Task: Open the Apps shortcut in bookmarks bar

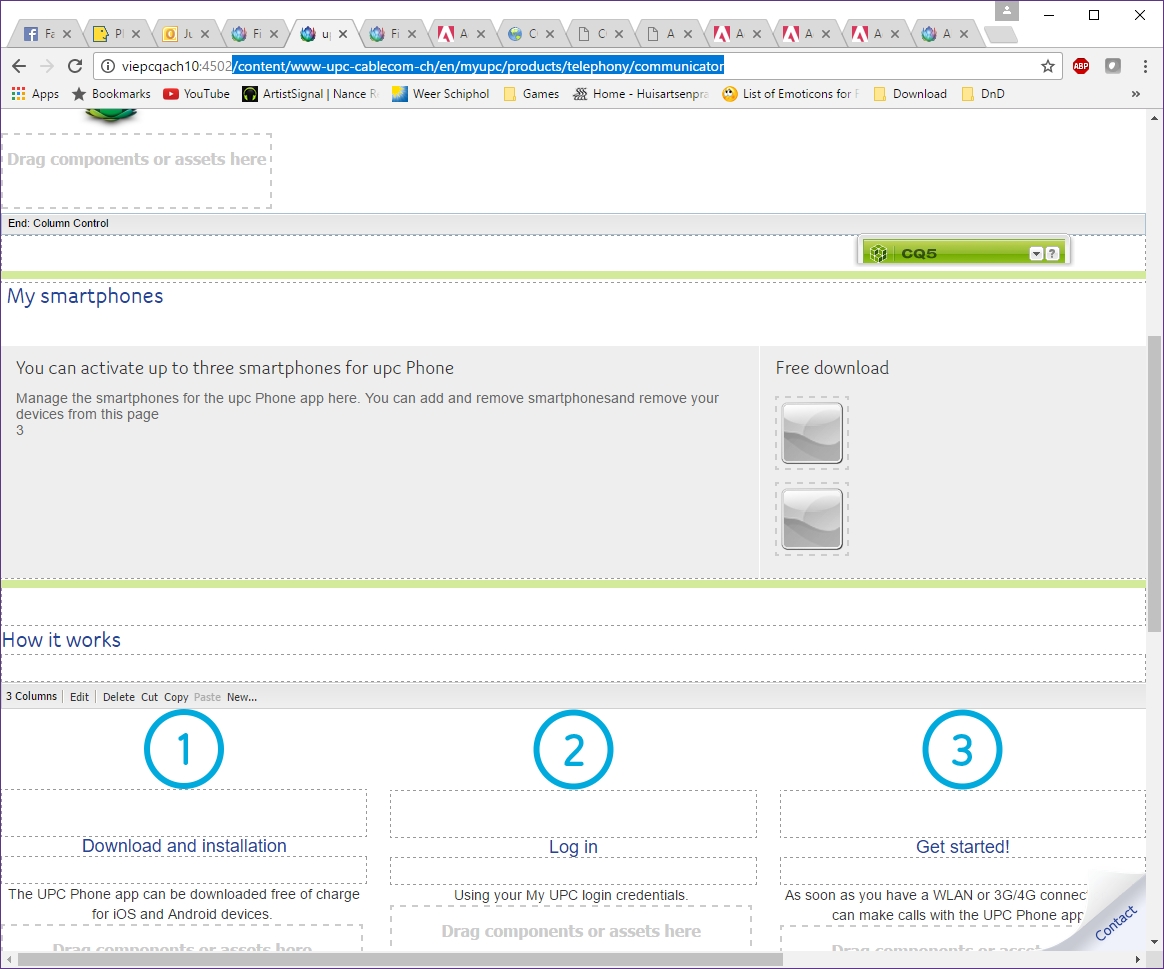Action: [36, 94]
